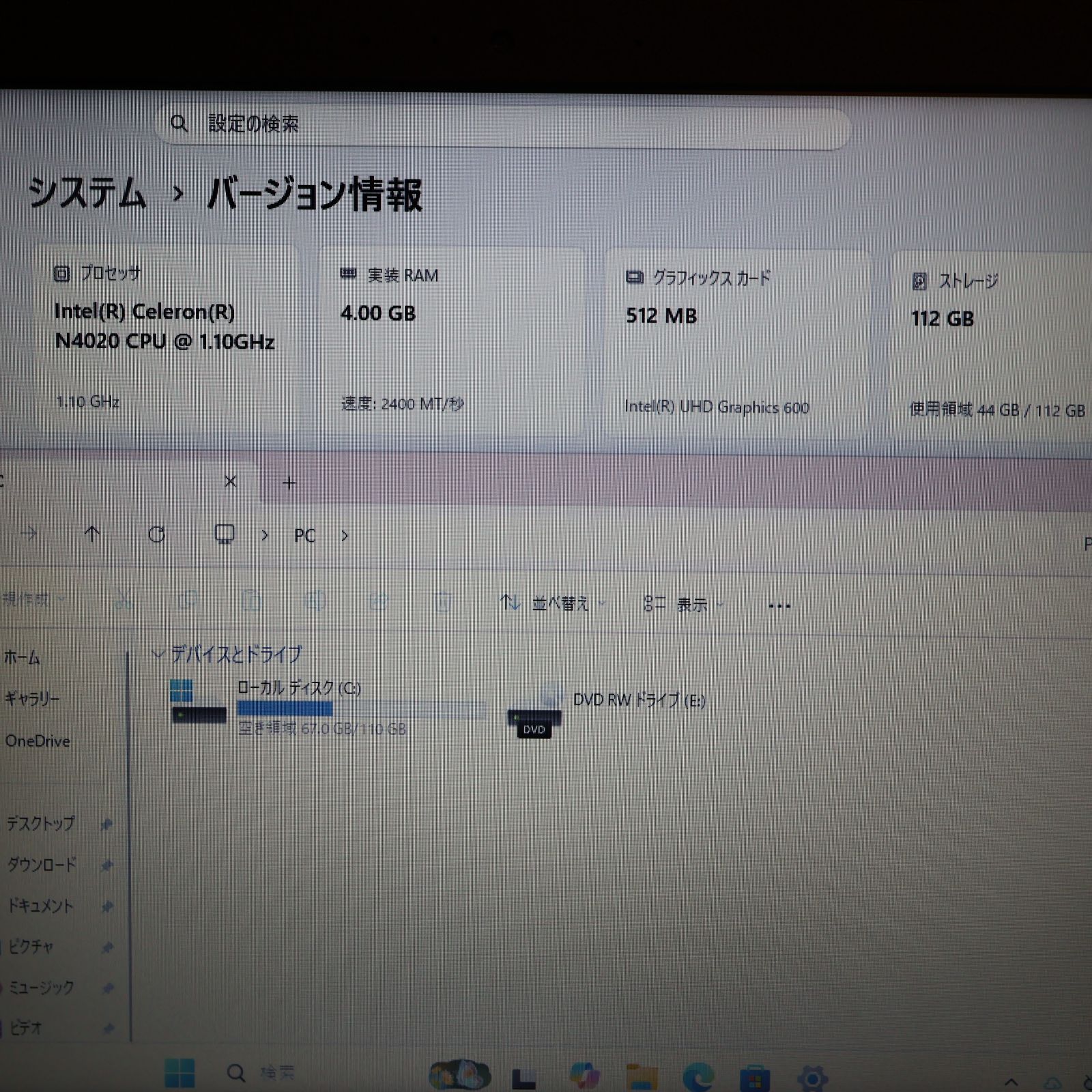Expand chevron after PC in address bar
Viewport: 1092px width, 1092px height.
pyautogui.click(x=345, y=536)
